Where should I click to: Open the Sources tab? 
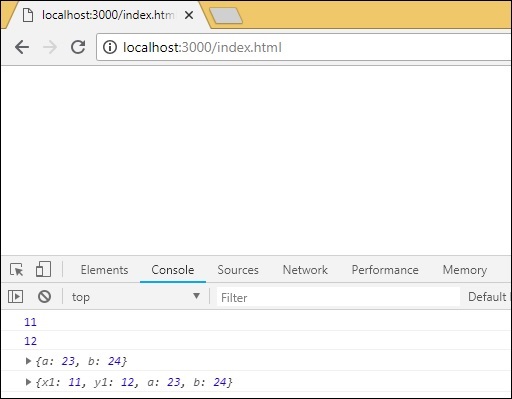coord(238,270)
